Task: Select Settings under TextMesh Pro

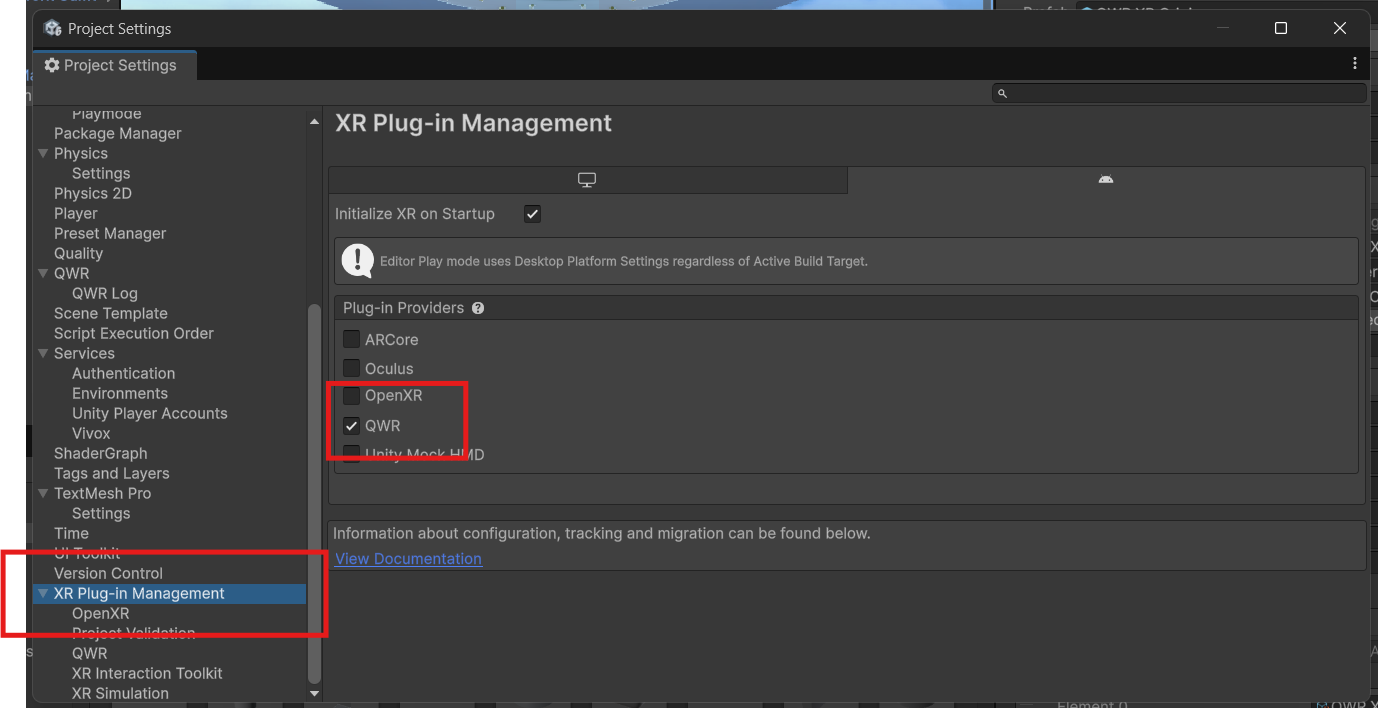Action: [x=101, y=513]
